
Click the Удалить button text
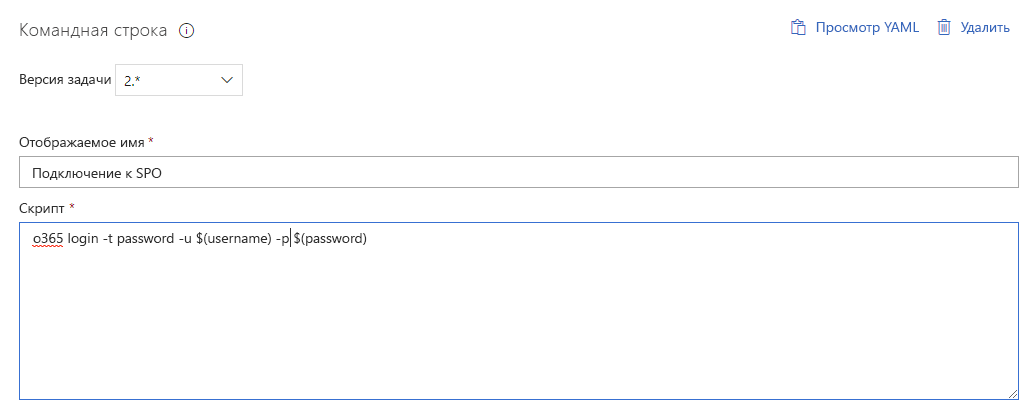(x=985, y=28)
